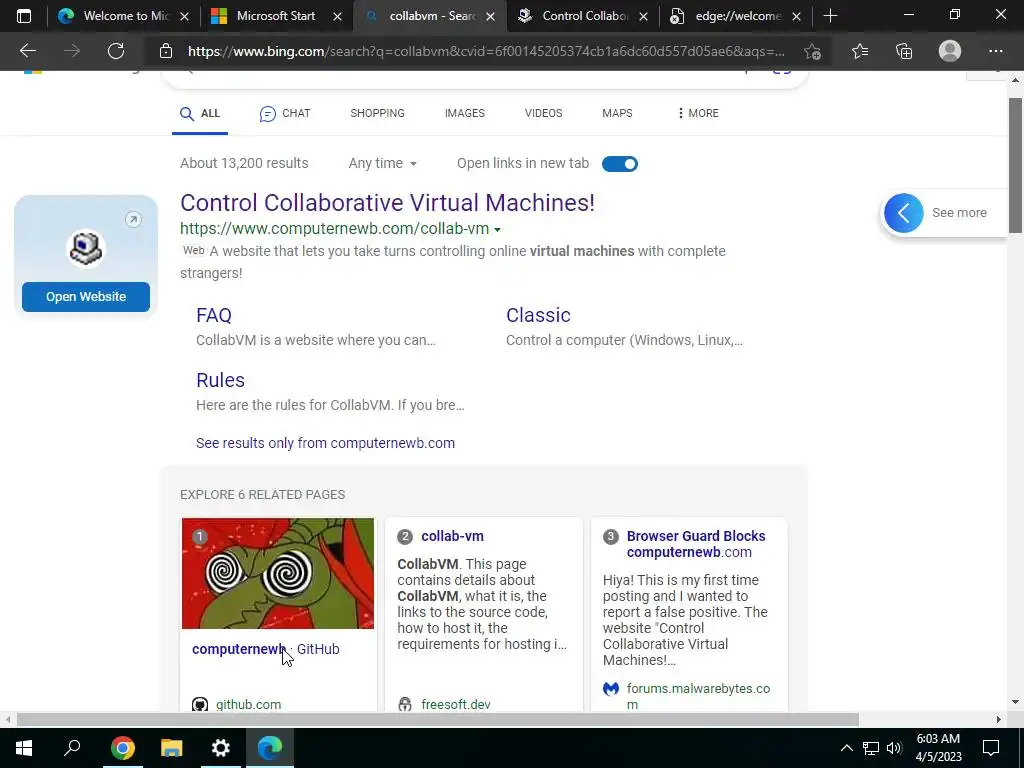Screen dimensions: 1024x768
Task: Click the vertical scrollbar thumb
Action: [x=1015, y=165]
